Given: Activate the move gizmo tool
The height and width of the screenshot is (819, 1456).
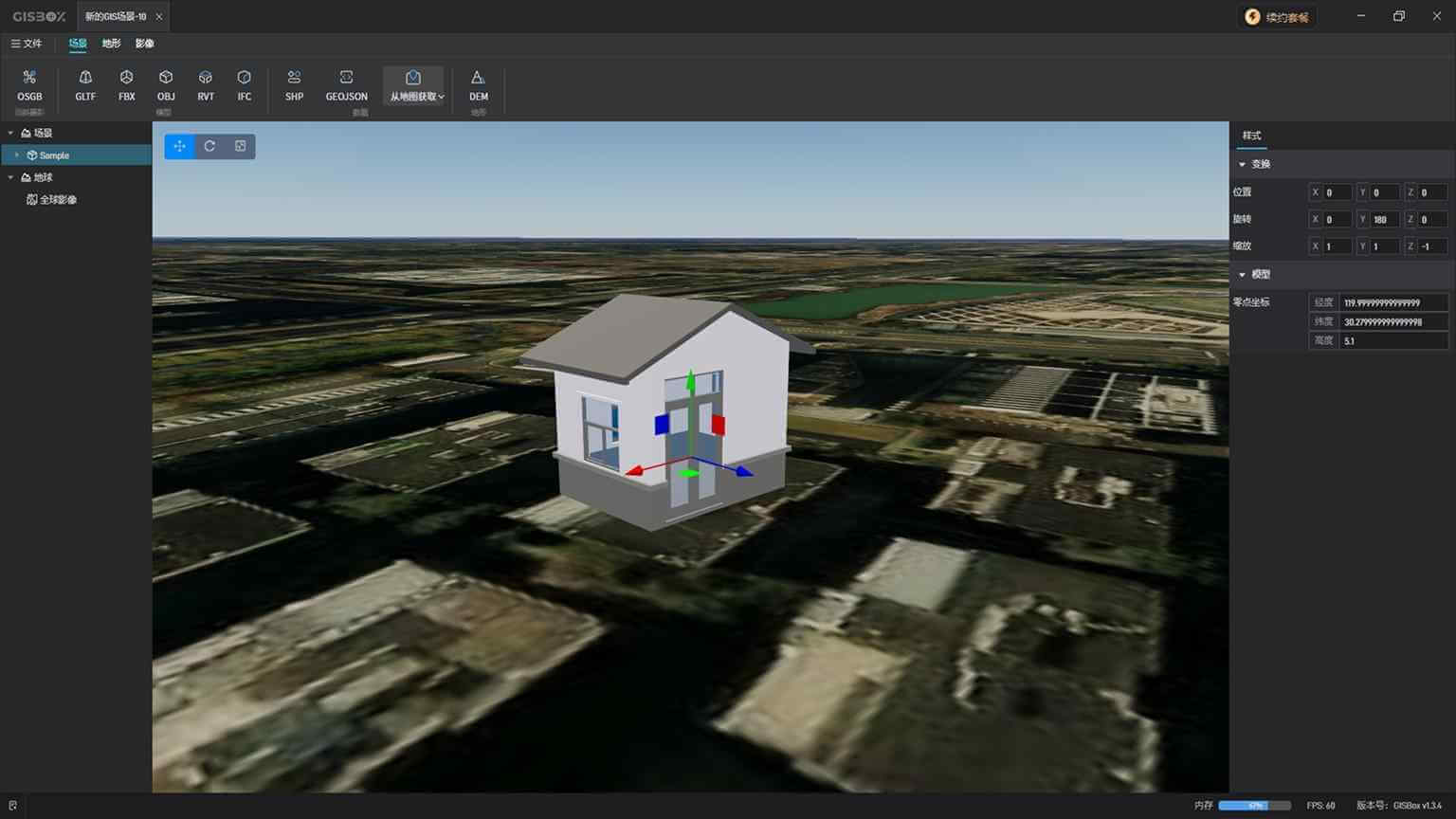Looking at the screenshot, I should tap(179, 146).
